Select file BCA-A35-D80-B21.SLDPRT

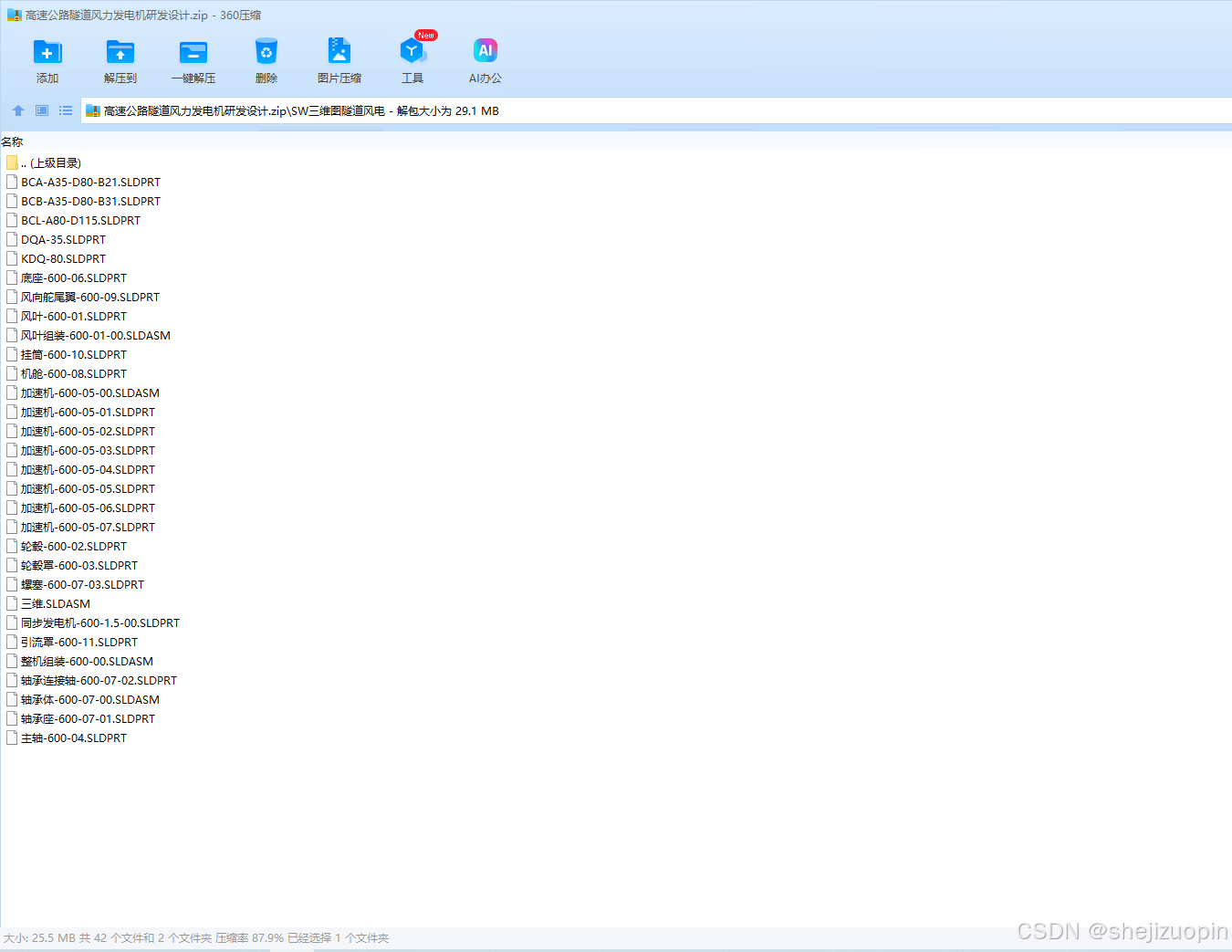click(x=84, y=182)
